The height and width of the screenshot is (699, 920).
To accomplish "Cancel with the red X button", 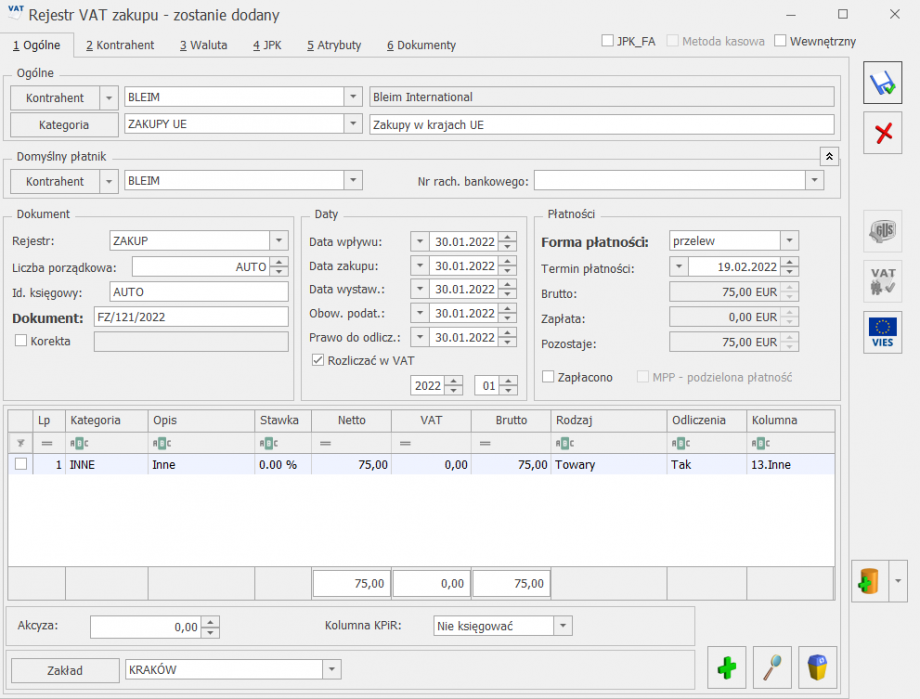I will click(x=882, y=133).
